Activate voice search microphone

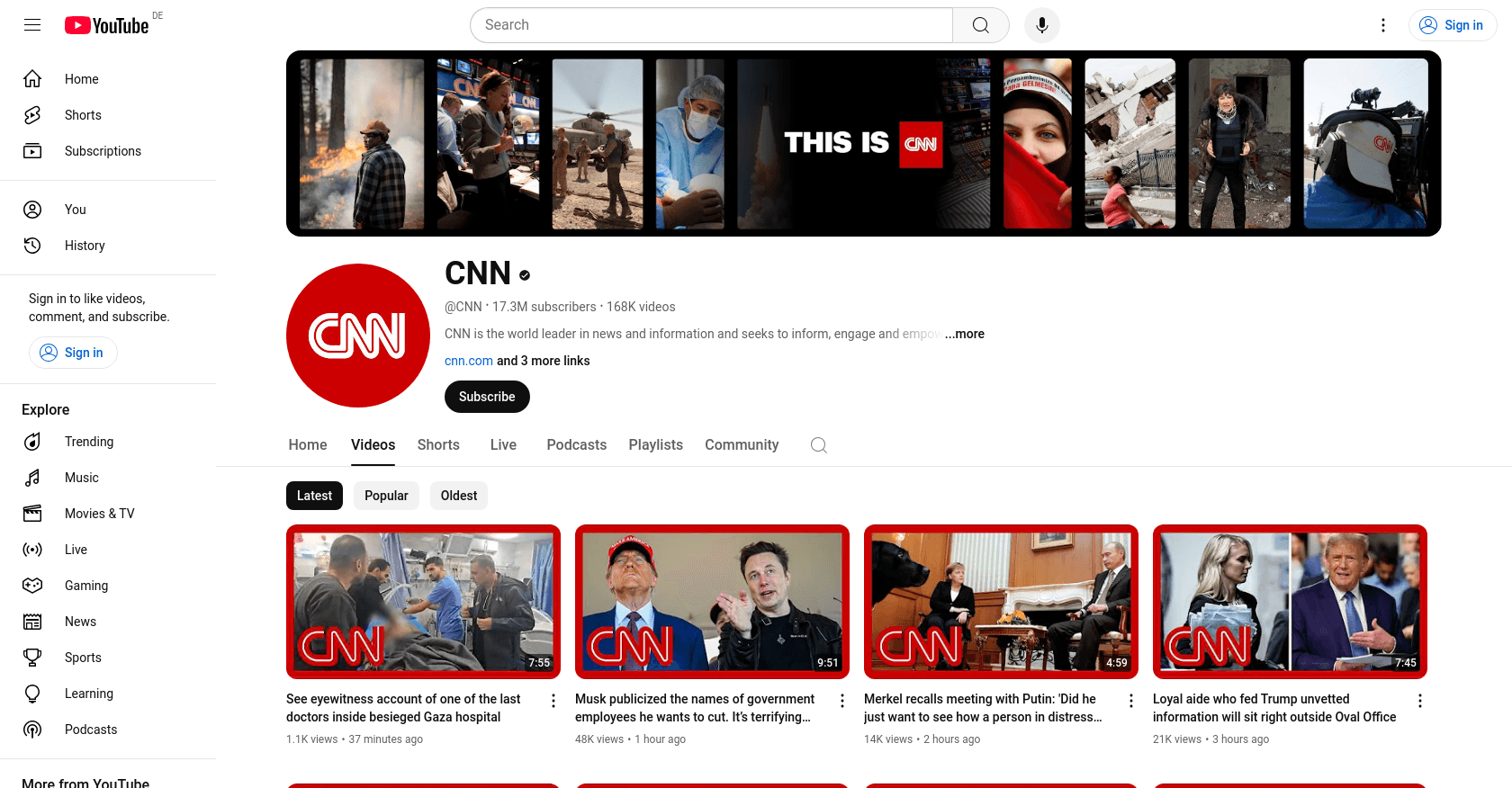(1041, 25)
